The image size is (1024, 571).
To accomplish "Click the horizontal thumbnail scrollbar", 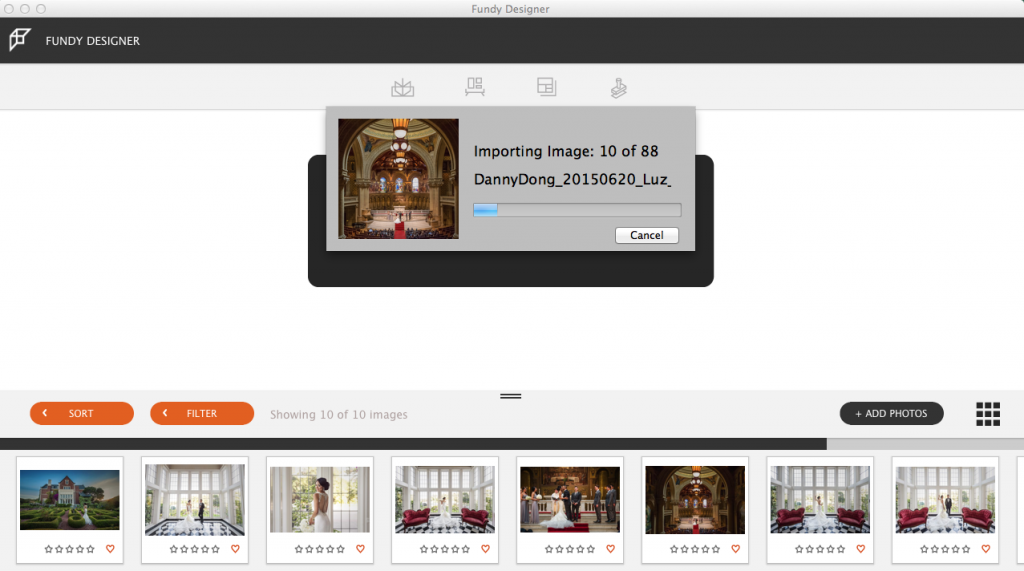I will point(413,444).
